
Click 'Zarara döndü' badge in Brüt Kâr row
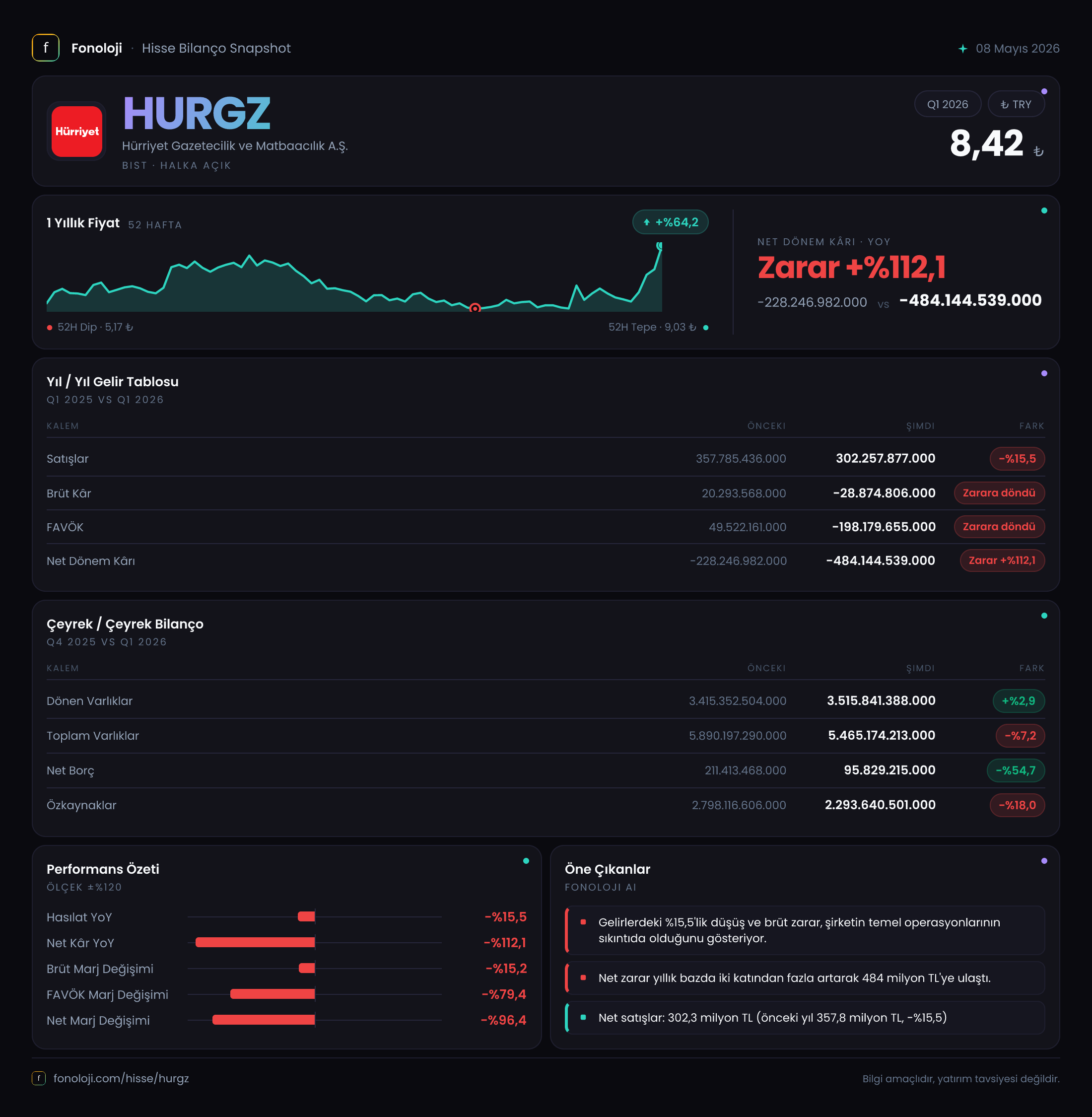click(999, 493)
